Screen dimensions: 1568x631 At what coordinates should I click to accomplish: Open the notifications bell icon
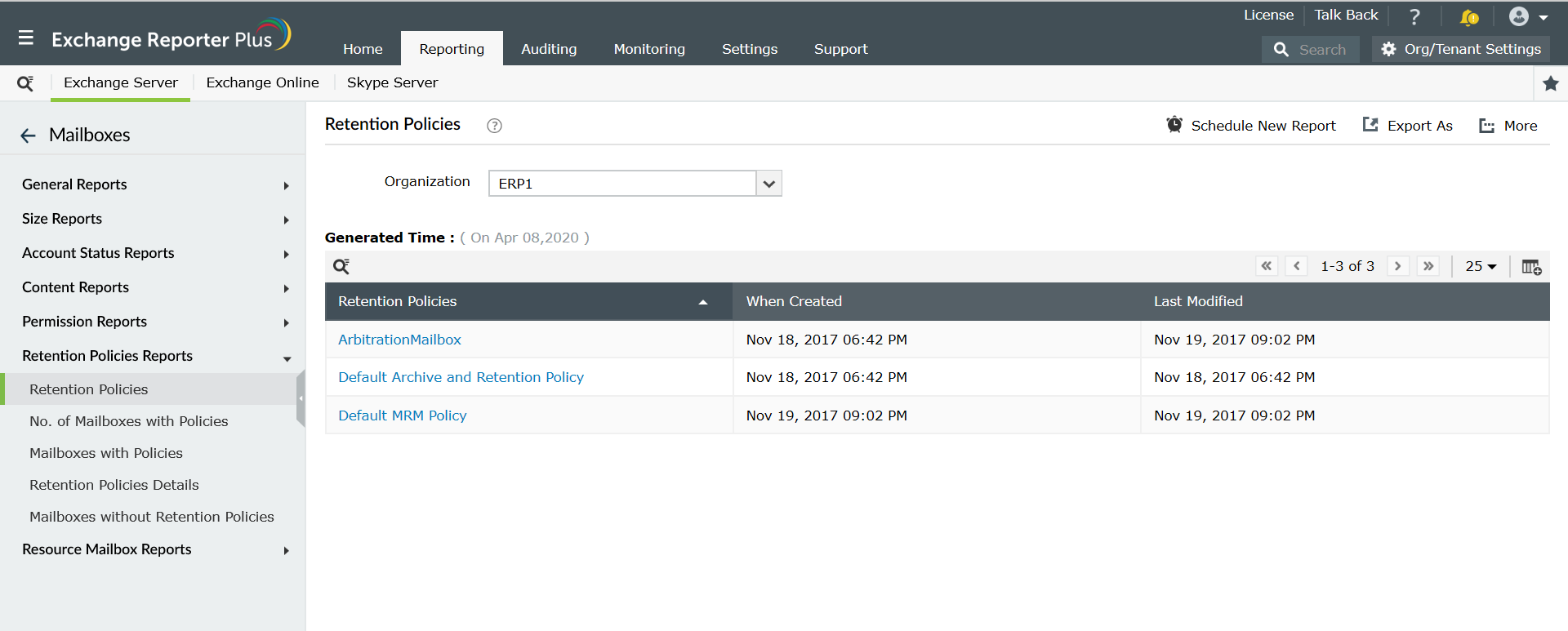[x=1468, y=17]
